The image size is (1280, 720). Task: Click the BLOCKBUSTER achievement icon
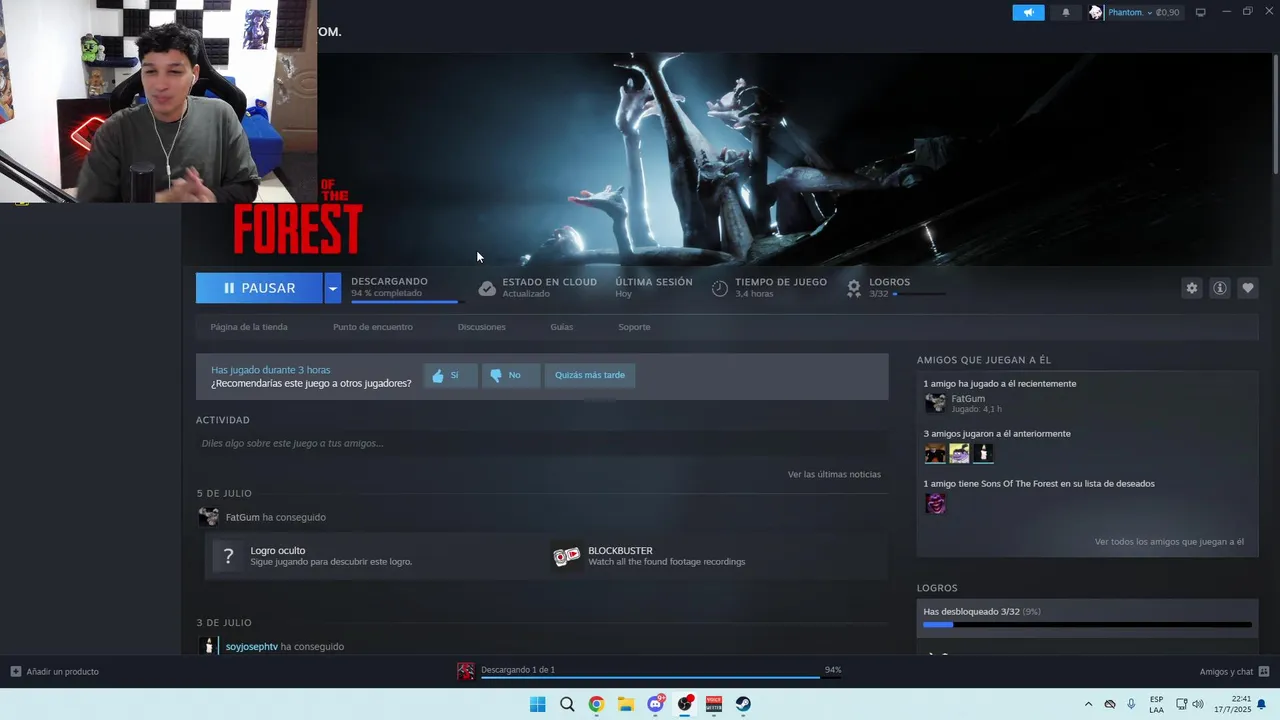[x=566, y=556]
